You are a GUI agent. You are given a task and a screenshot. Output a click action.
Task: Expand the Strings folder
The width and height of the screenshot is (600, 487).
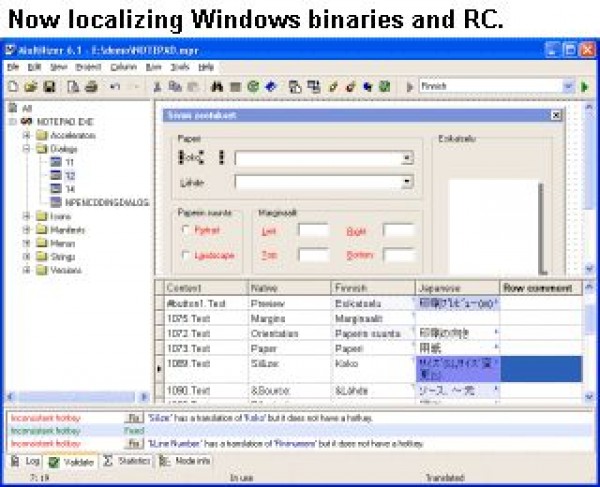(26, 256)
